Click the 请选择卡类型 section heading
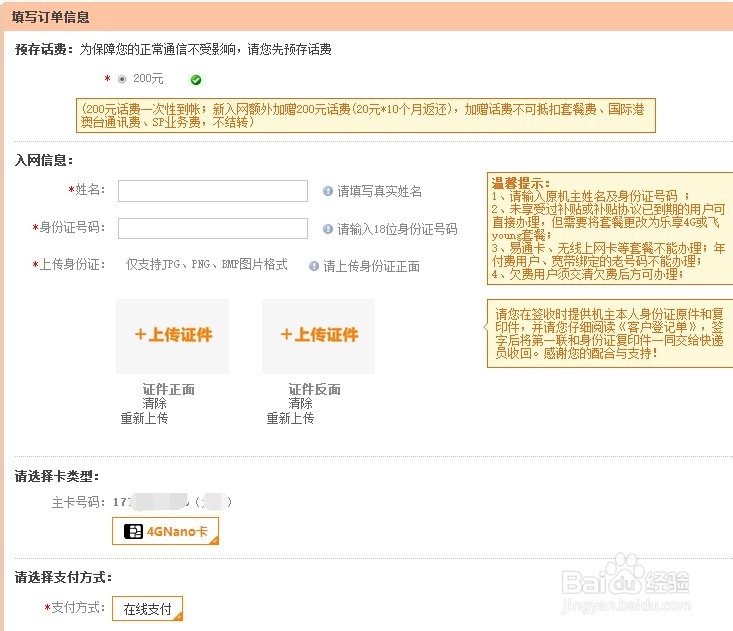Image resolution: width=733 pixels, height=631 pixels. coord(57,476)
